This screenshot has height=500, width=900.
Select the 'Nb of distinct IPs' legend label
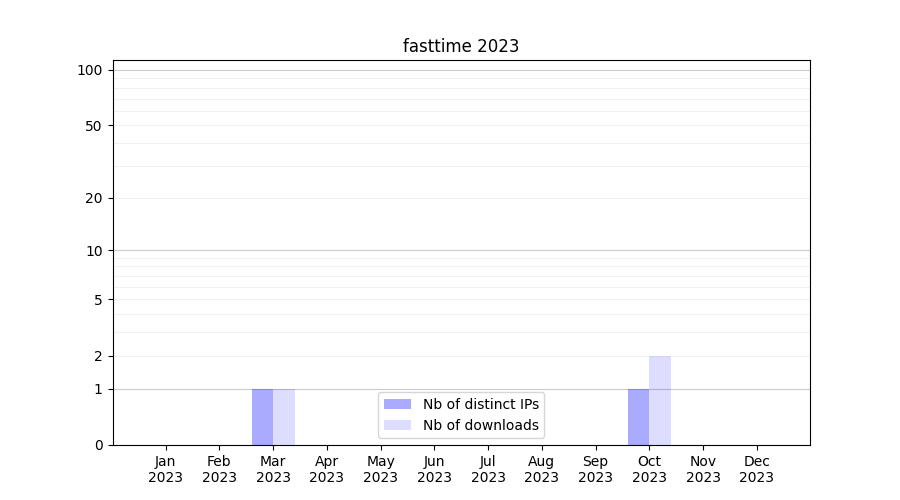pos(480,404)
